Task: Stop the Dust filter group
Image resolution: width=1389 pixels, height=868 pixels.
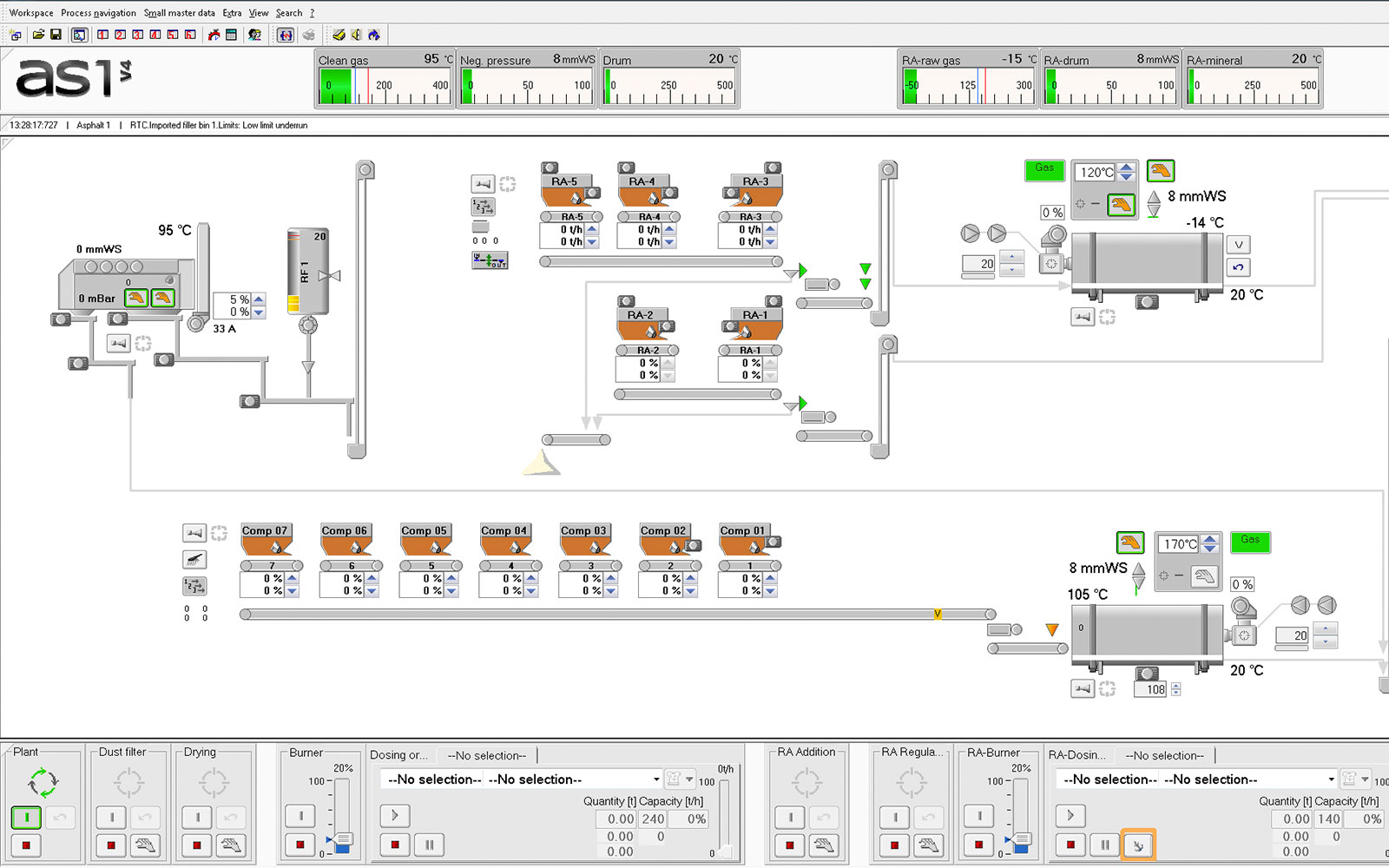Action: click(x=111, y=845)
